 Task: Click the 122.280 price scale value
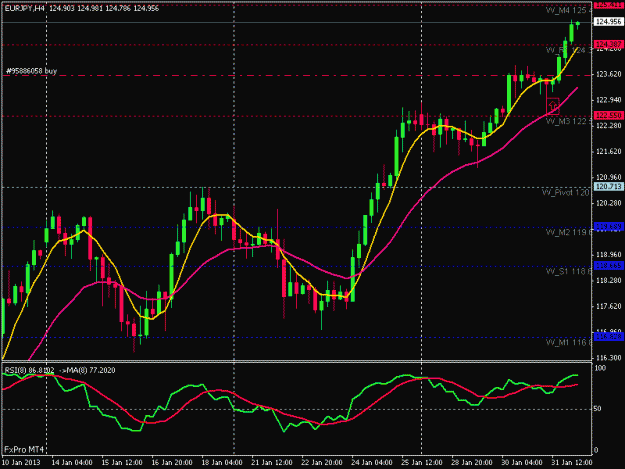[608, 126]
